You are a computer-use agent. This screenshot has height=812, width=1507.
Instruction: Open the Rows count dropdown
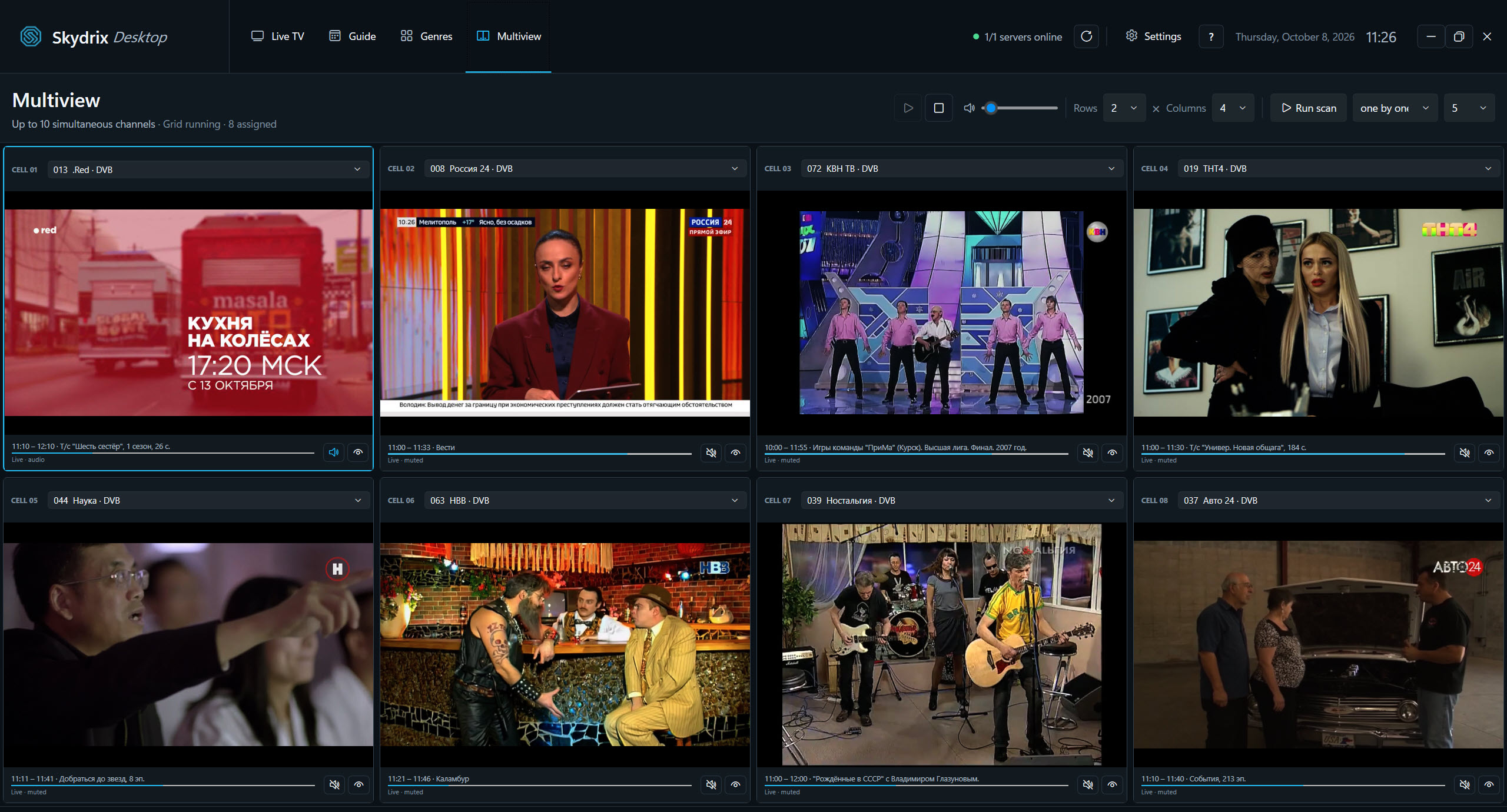(x=1124, y=108)
